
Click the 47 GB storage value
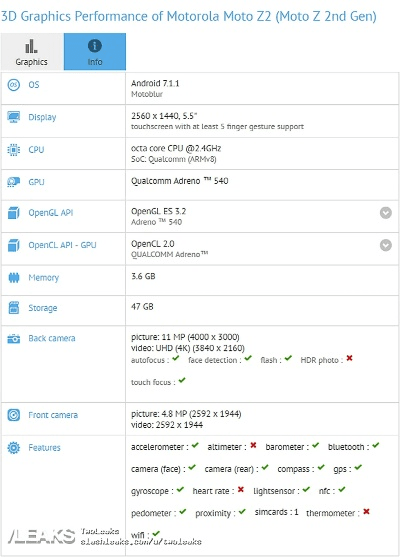[142, 307]
